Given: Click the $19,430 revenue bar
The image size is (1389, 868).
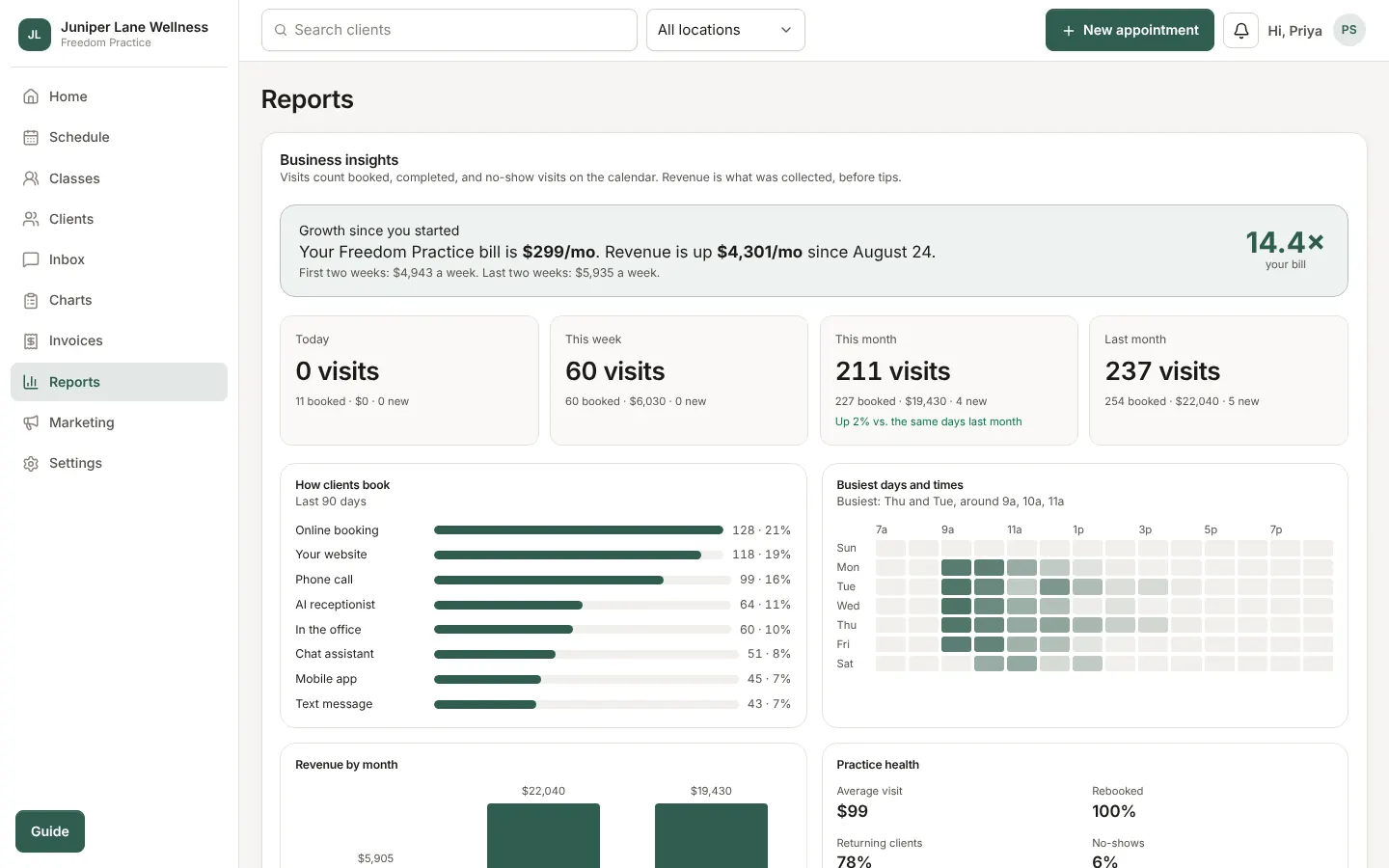Looking at the screenshot, I should [x=711, y=835].
